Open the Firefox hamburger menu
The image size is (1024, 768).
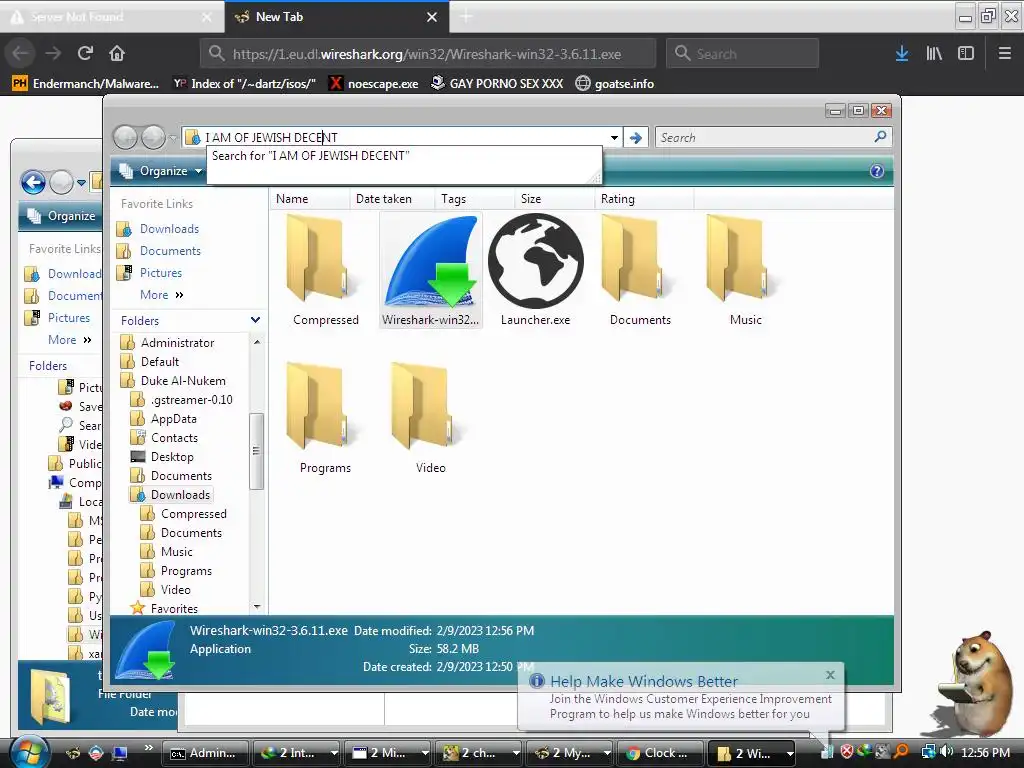point(1005,54)
